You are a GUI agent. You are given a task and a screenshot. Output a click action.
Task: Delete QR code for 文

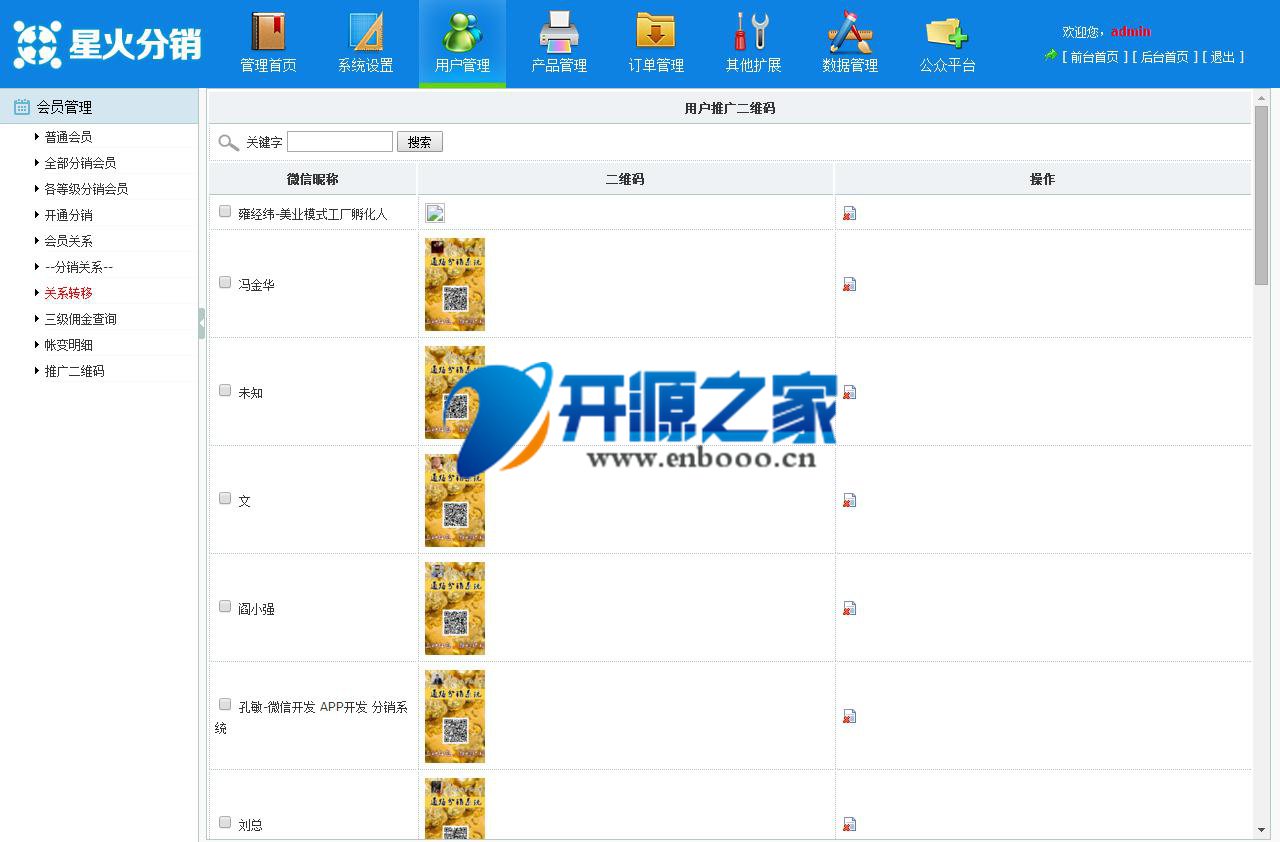(849, 500)
